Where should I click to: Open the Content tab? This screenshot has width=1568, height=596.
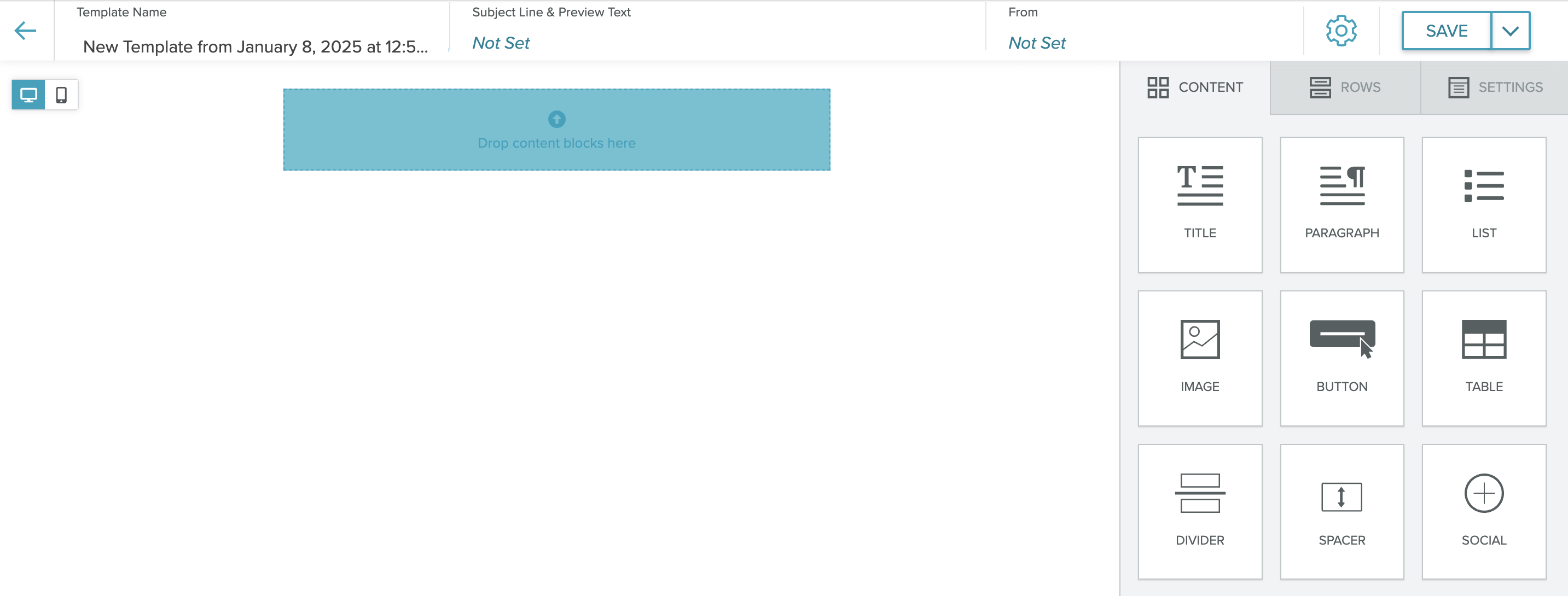click(x=1195, y=87)
